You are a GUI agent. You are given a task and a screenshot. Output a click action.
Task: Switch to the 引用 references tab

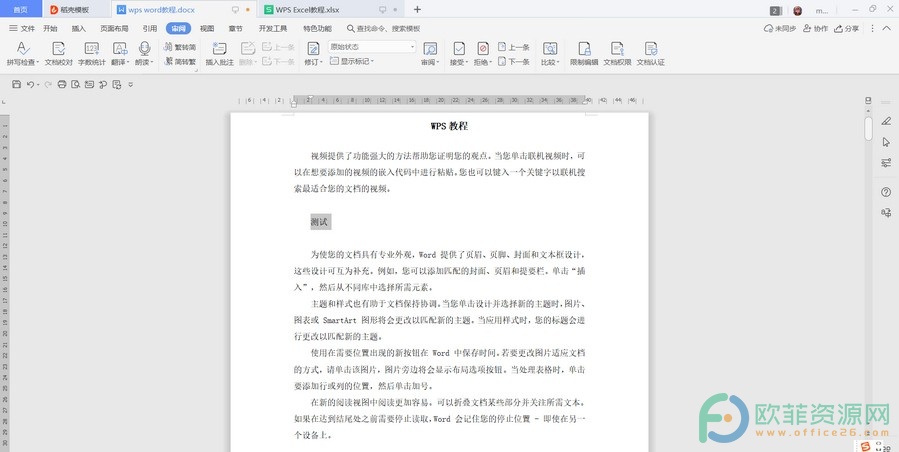[x=150, y=28]
